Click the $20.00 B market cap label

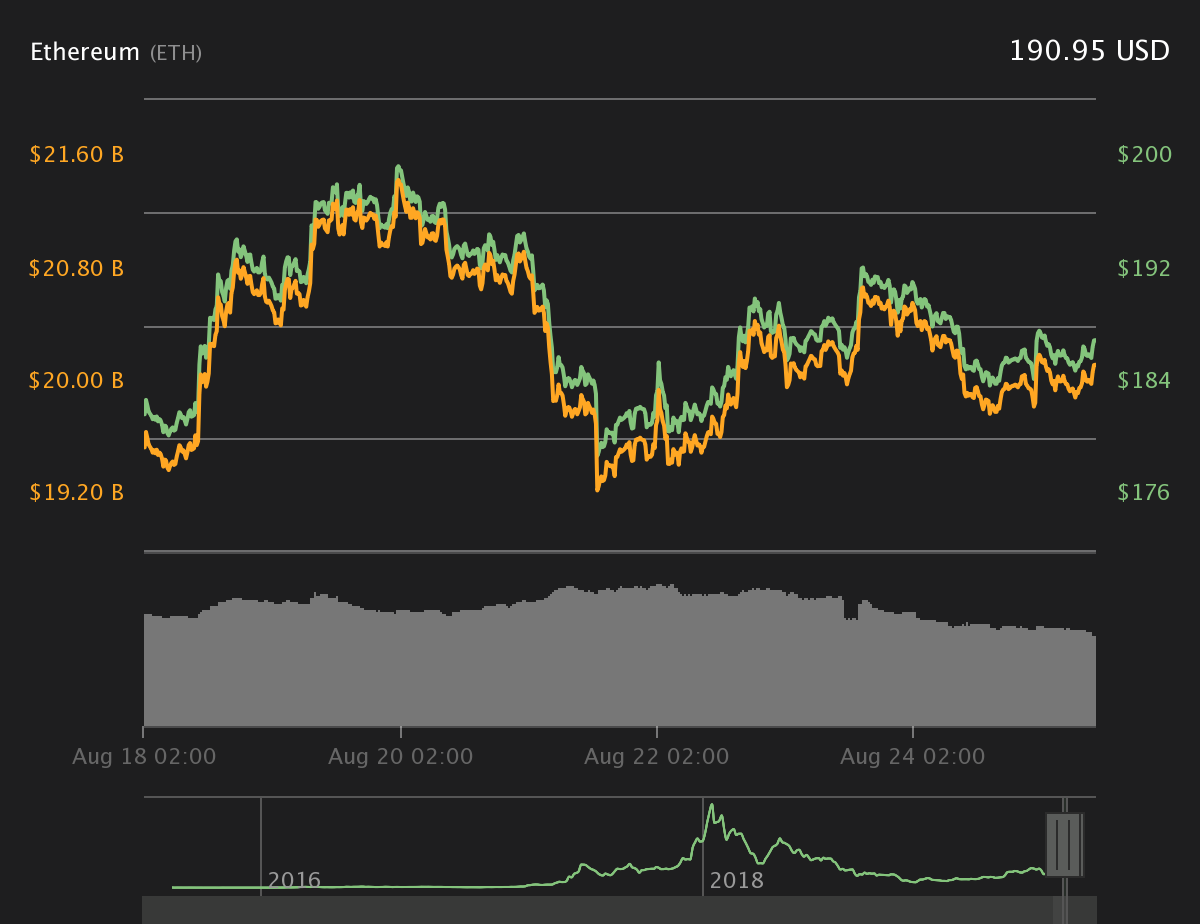coord(77,380)
